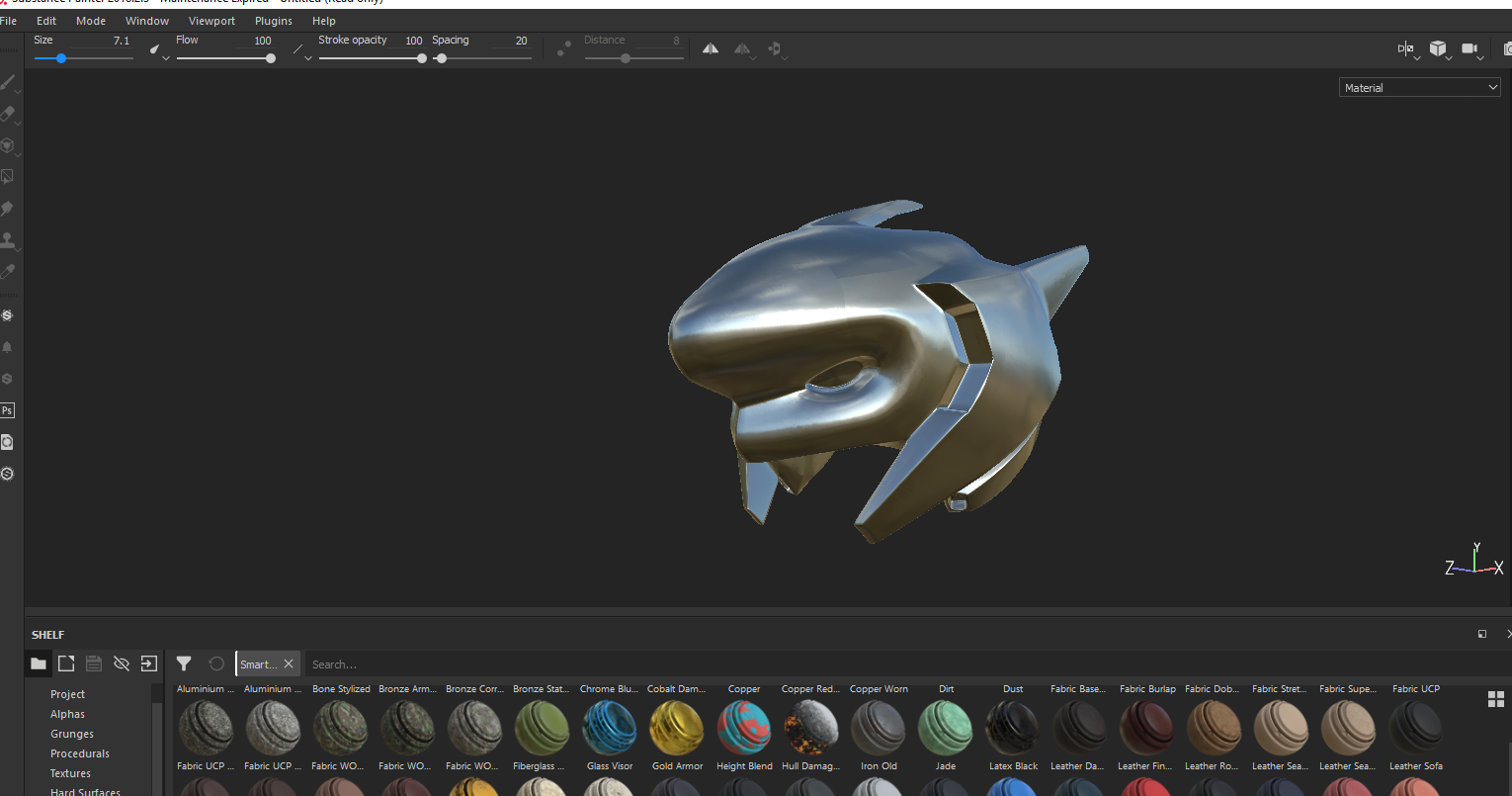
Task: Toggle the shelf hidden-eye visibility icon
Action: click(122, 663)
